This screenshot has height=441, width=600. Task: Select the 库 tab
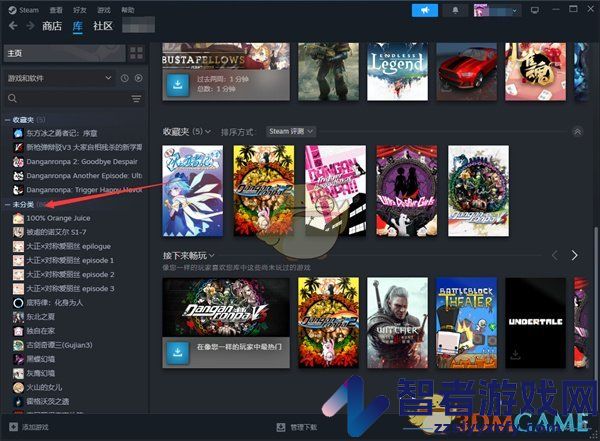click(x=78, y=26)
